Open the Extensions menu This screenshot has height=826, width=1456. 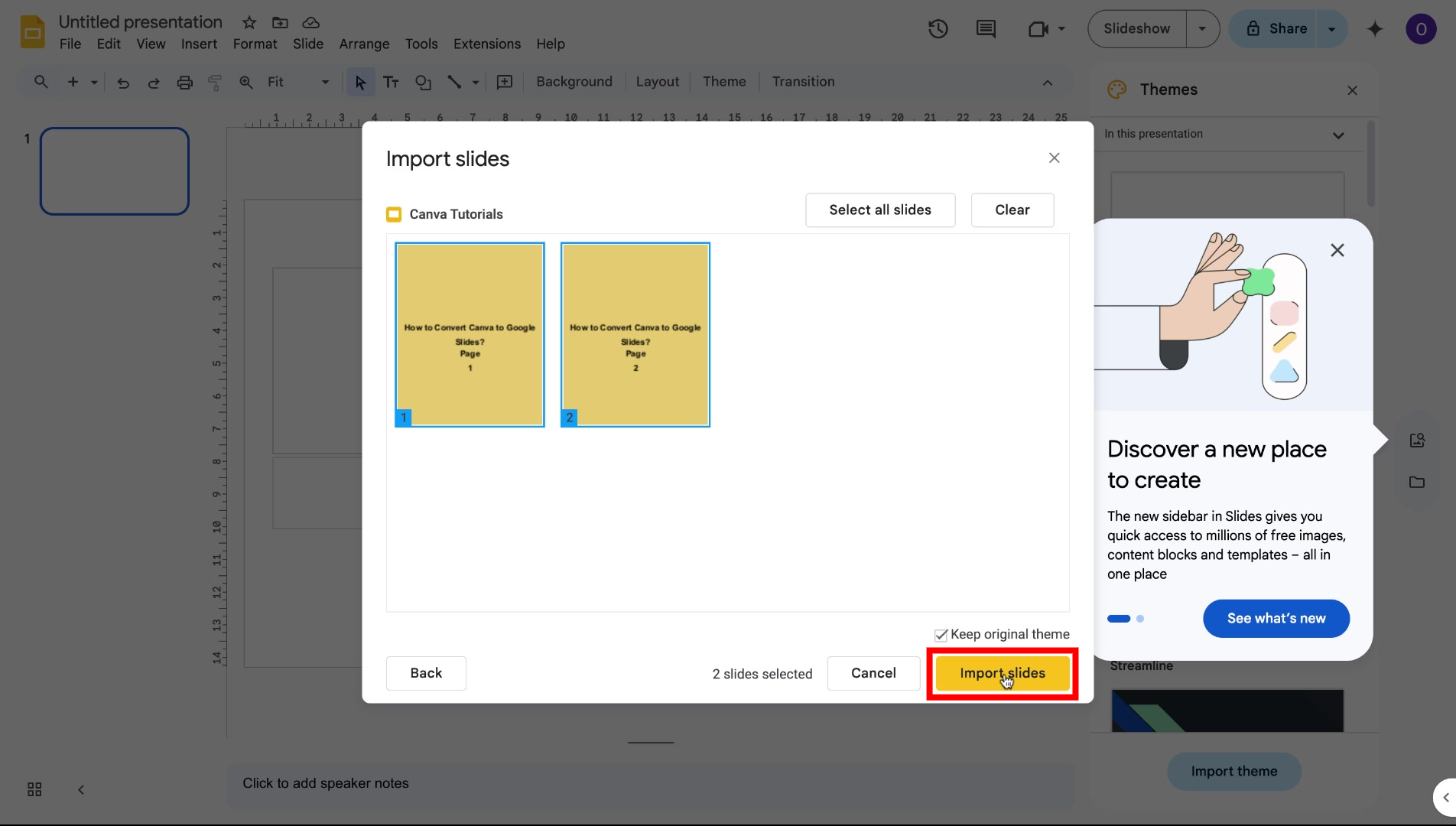click(x=486, y=44)
